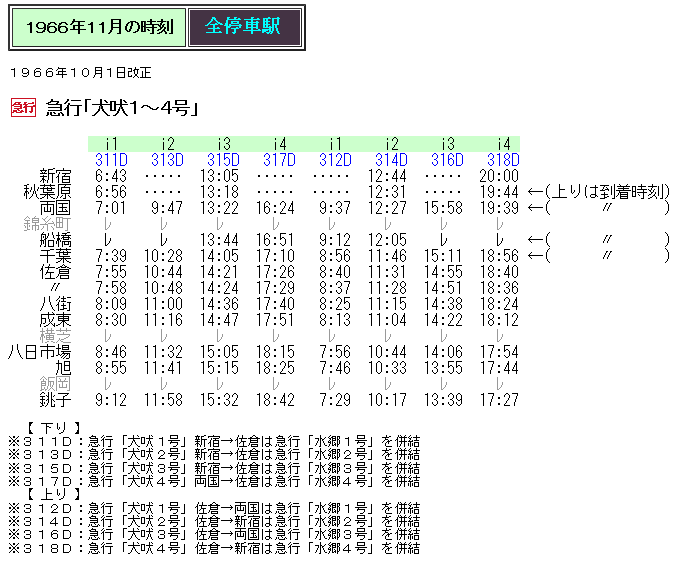Click the 16:24 Ryogoku time for 317D
This screenshot has width=690, height=563.
click(x=275, y=208)
